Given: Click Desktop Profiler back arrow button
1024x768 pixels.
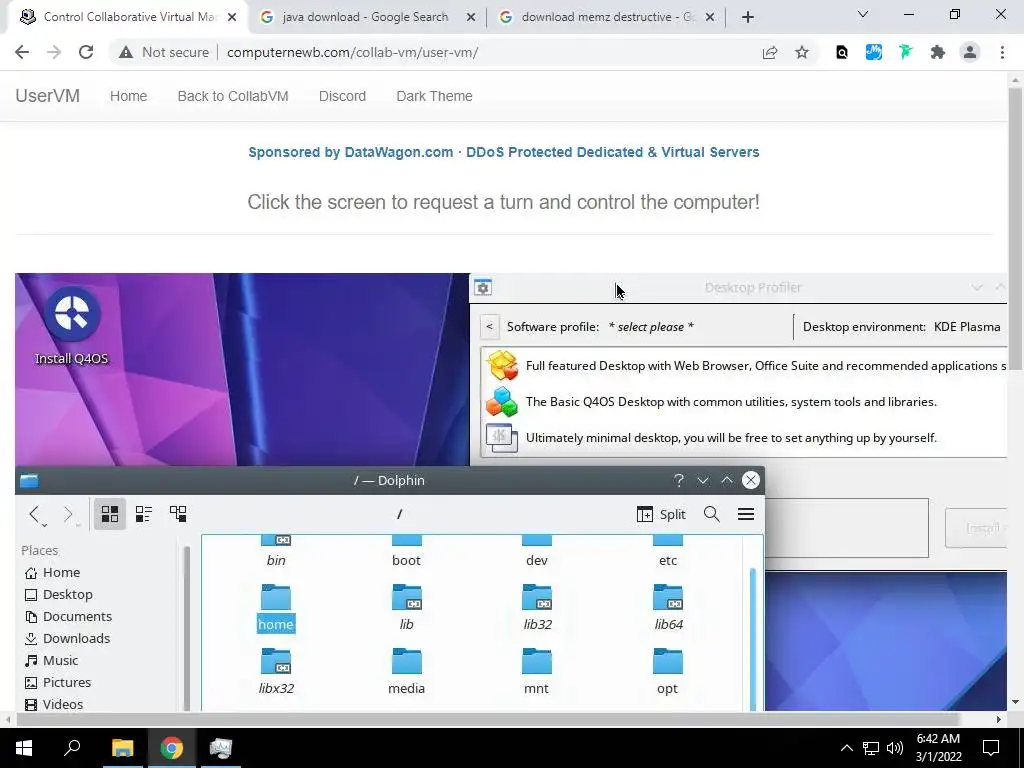Looking at the screenshot, I should pos(489,327).
